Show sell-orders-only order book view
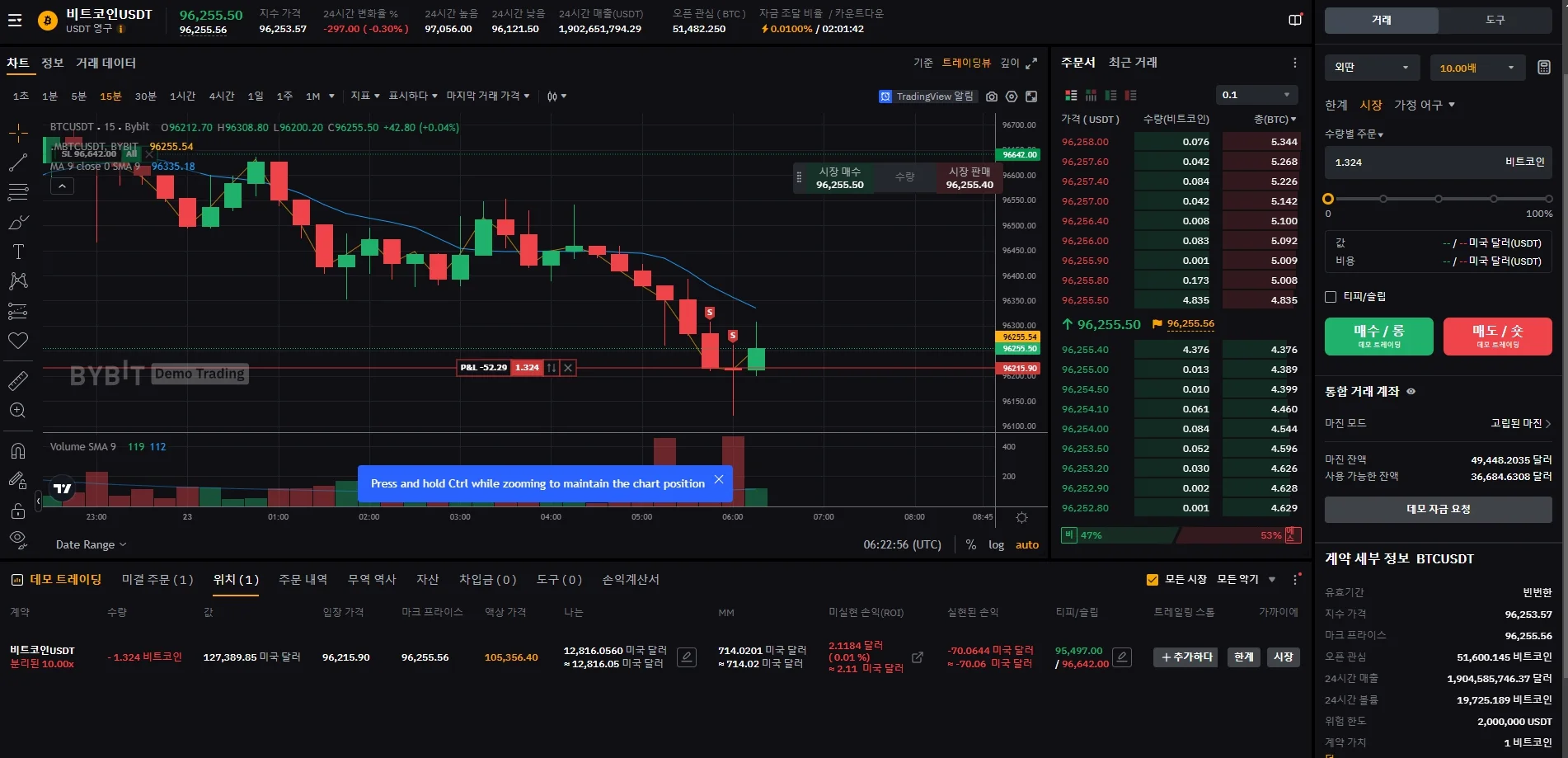This screenshot has height=758, width=1568. [x=1130, y=96]
